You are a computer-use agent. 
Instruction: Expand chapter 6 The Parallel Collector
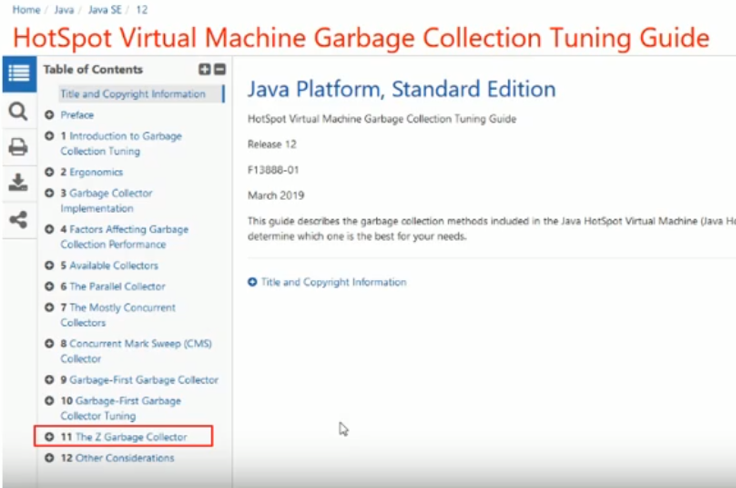tap(49, 287)
